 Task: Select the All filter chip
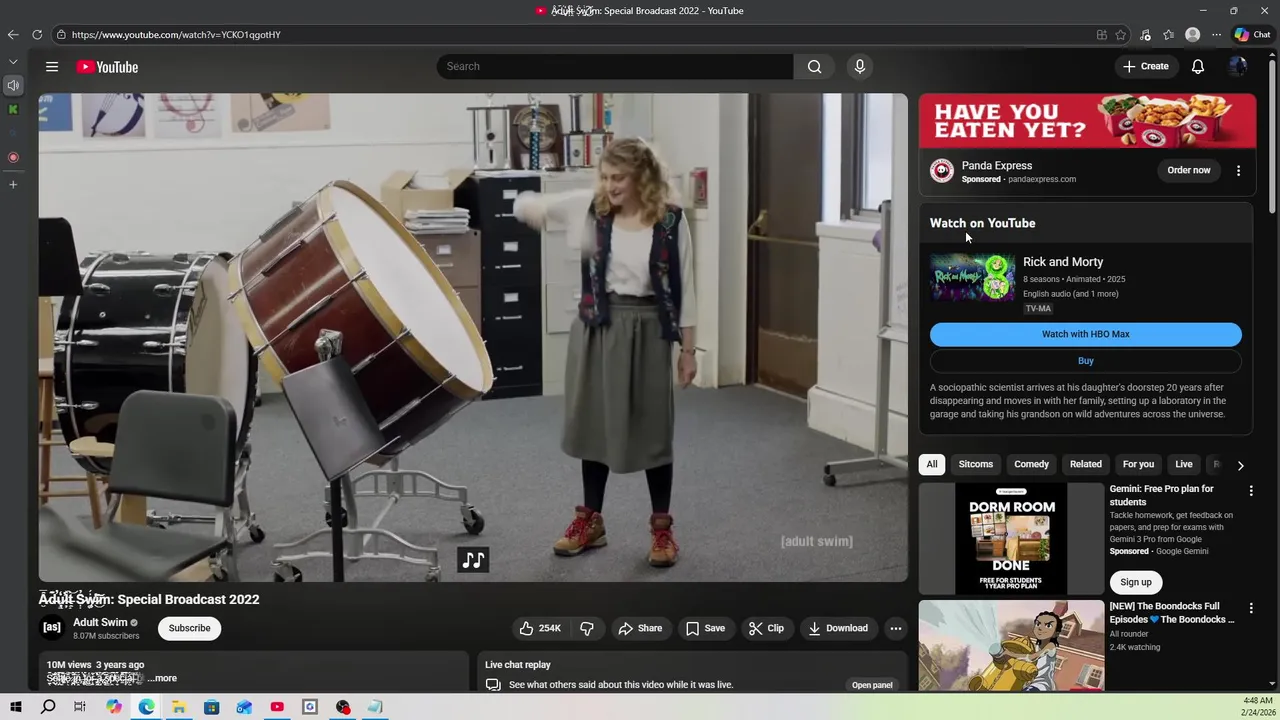point(931,464)
